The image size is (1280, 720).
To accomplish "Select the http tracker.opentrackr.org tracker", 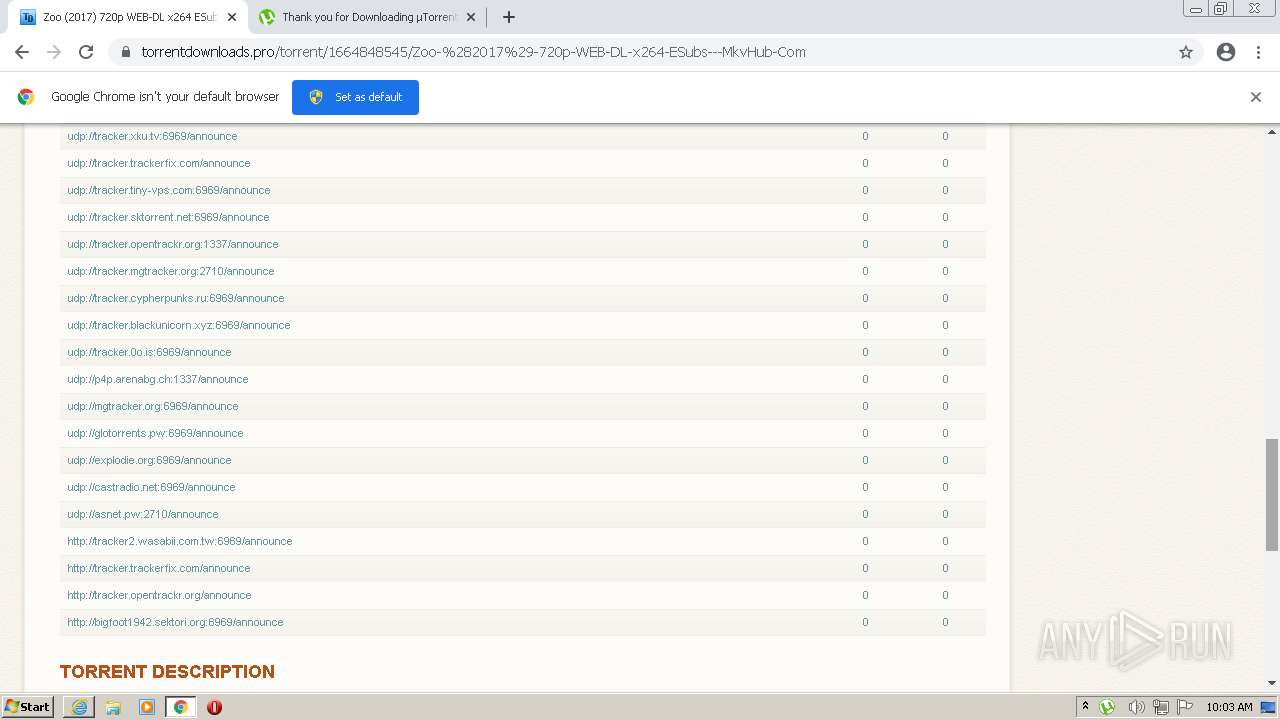I will [x=159, y=595].
